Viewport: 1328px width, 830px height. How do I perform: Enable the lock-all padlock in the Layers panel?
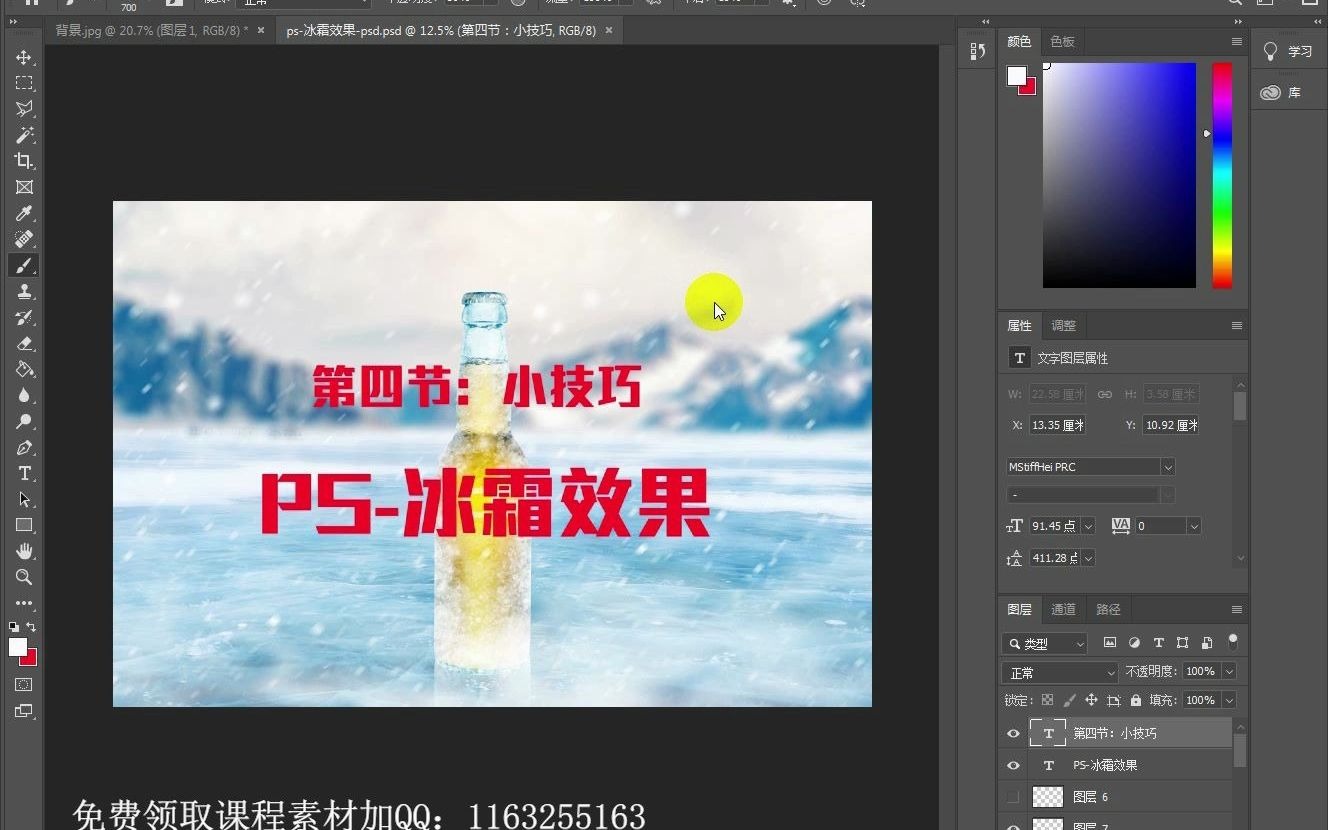pos(1135,699)
